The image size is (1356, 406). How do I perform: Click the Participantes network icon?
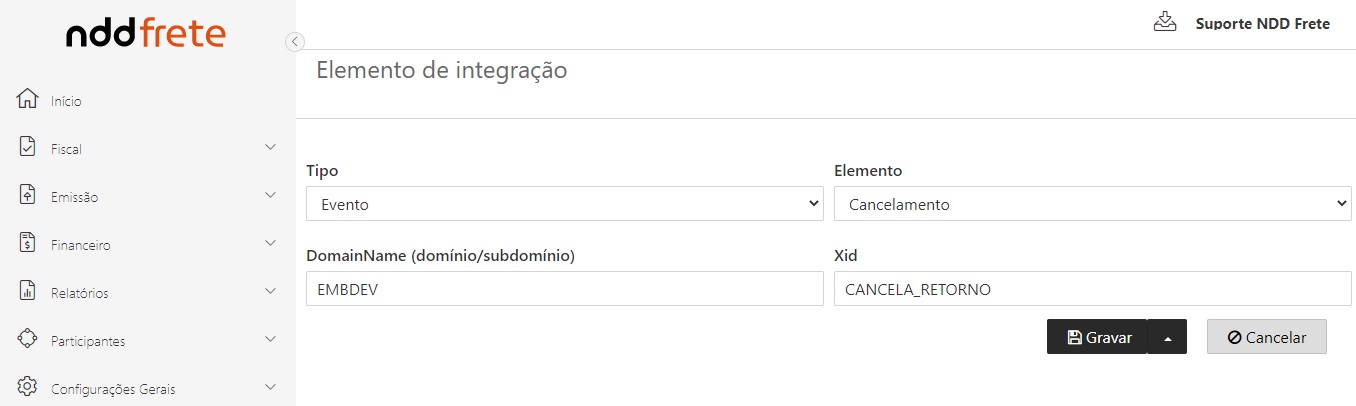coord(28,339)
